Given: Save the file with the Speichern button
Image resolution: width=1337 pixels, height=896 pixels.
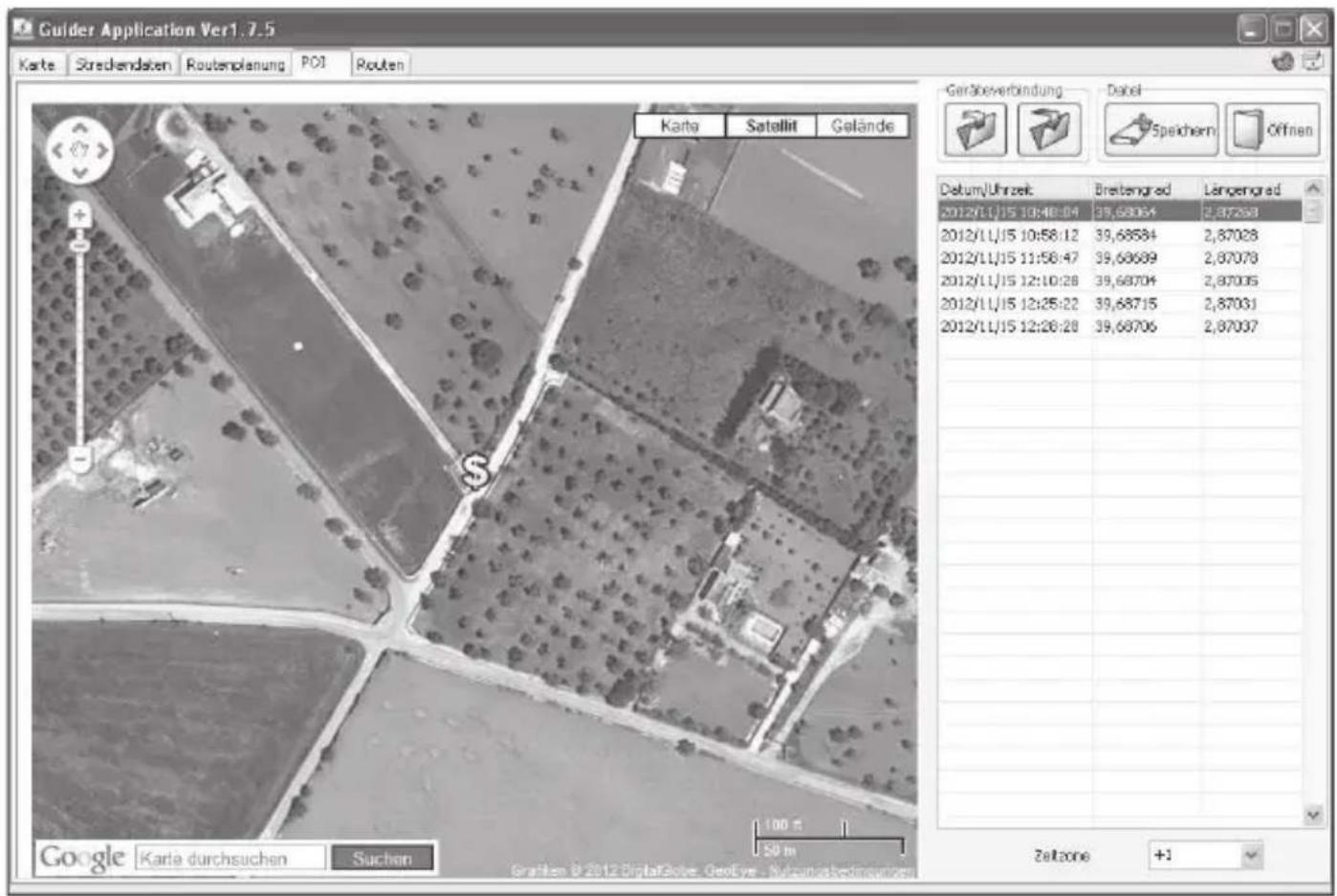Looking at the screenshot, I should (x=1162, y=130).
